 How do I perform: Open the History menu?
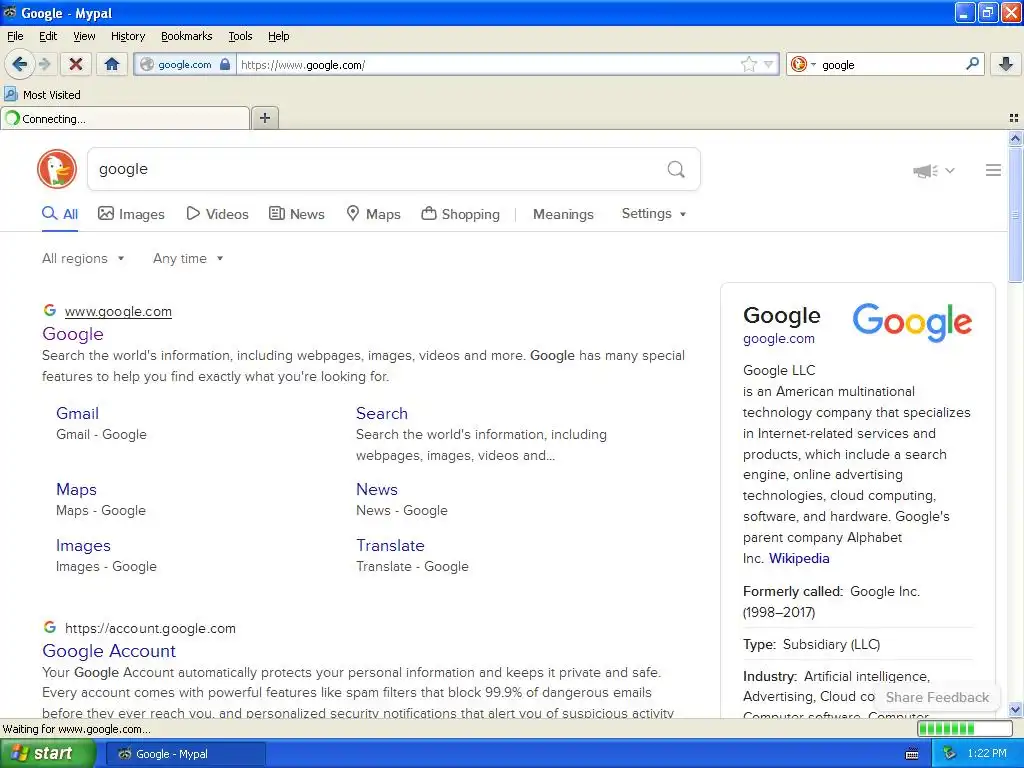pos(128,36)
